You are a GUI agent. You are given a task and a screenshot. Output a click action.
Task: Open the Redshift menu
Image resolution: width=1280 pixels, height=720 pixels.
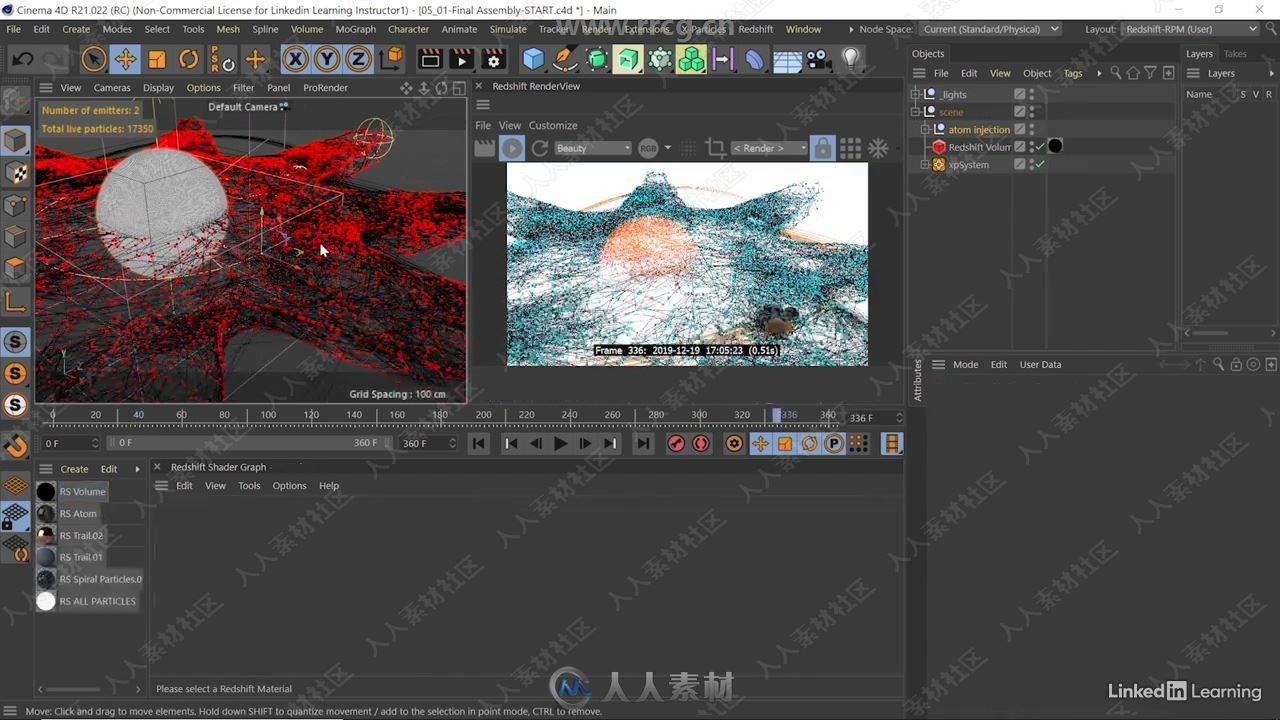point(756,29)
